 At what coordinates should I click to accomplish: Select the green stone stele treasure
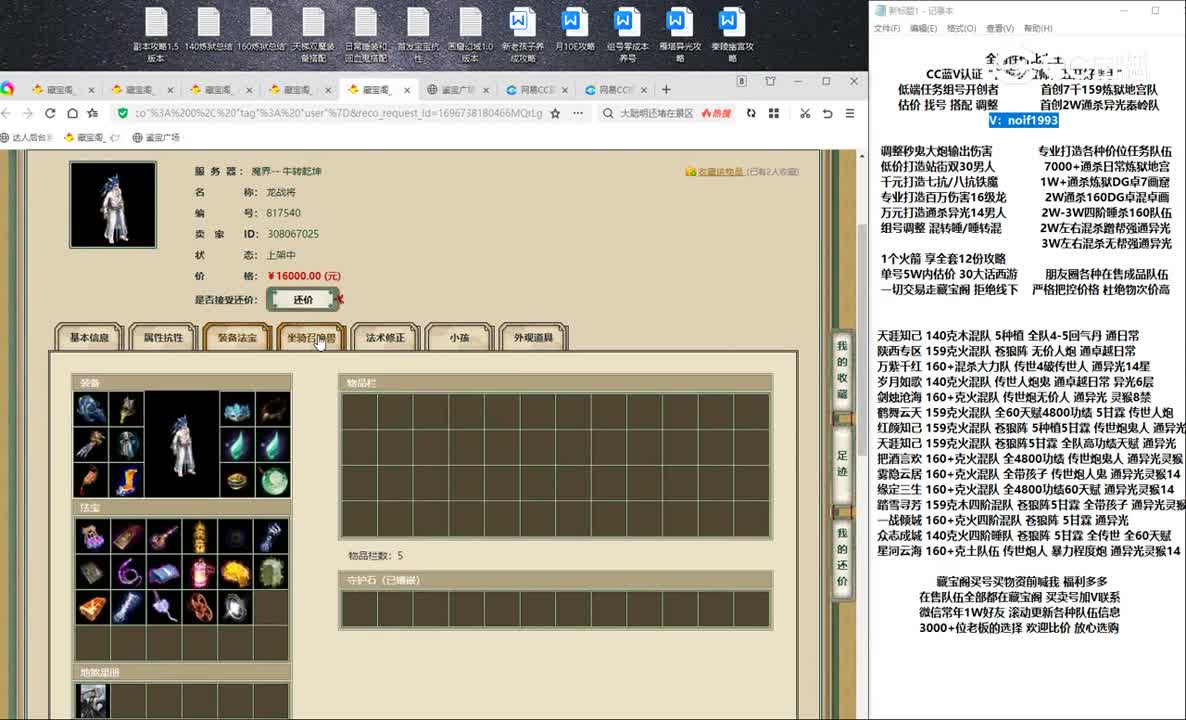(272, 573)
